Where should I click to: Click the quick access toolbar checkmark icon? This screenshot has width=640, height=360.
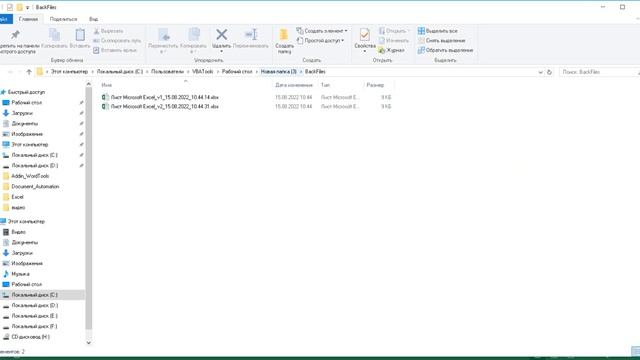click(x=10, y=7)
